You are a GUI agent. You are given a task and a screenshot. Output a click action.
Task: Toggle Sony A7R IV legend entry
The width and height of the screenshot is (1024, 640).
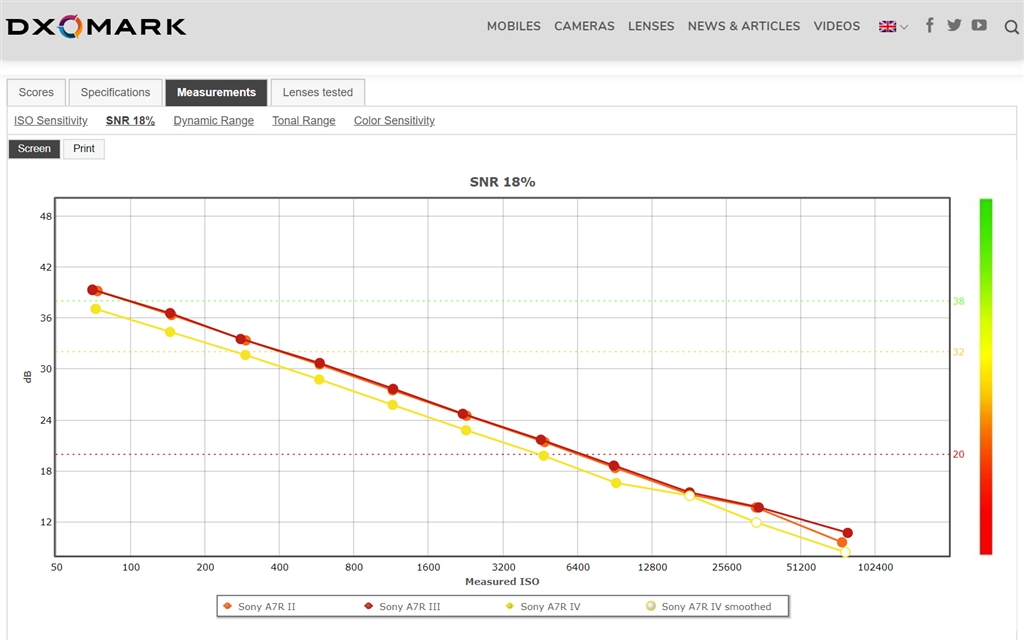point(543,606)
